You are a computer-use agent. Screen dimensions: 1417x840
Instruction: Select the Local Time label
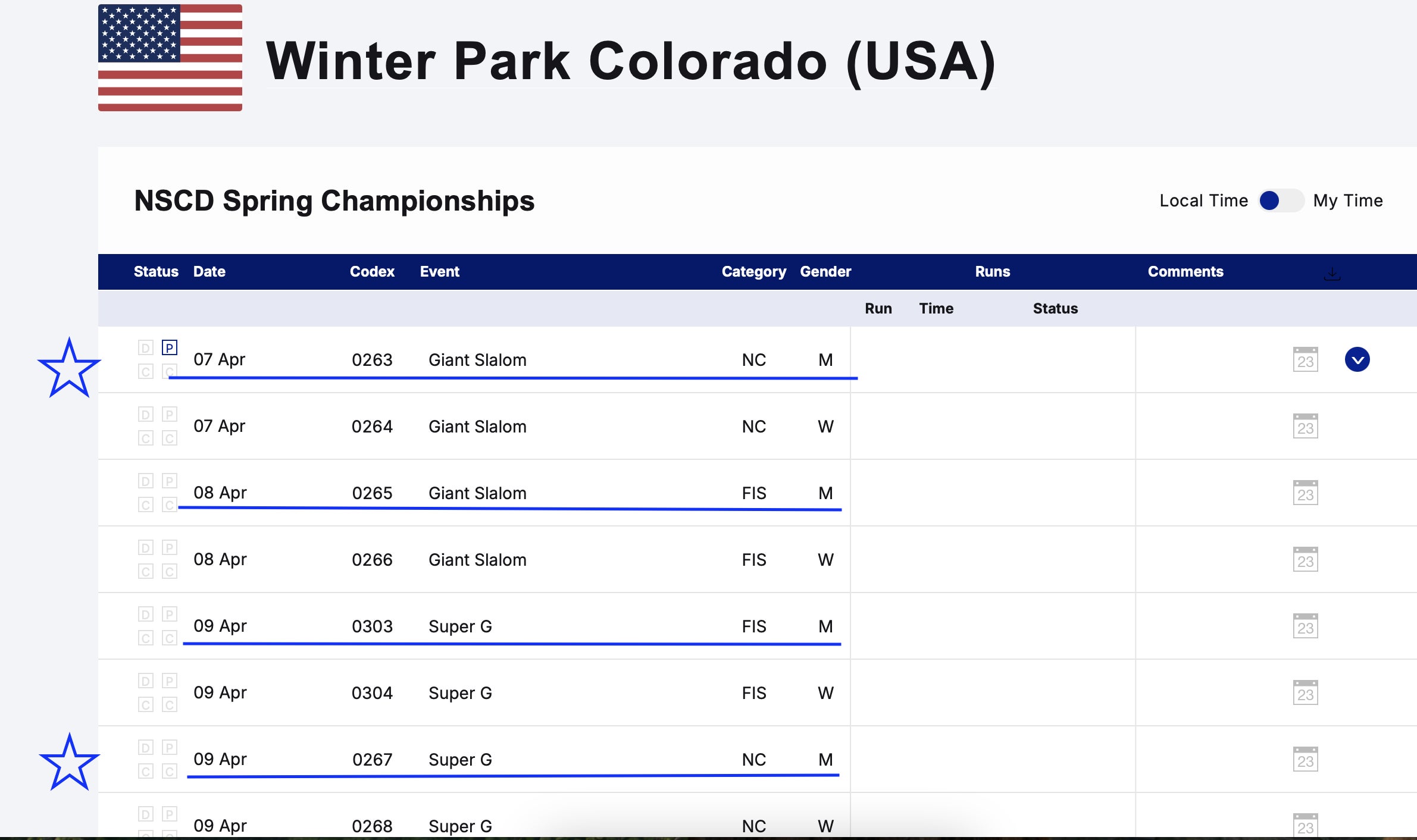tap(1203, 201)
